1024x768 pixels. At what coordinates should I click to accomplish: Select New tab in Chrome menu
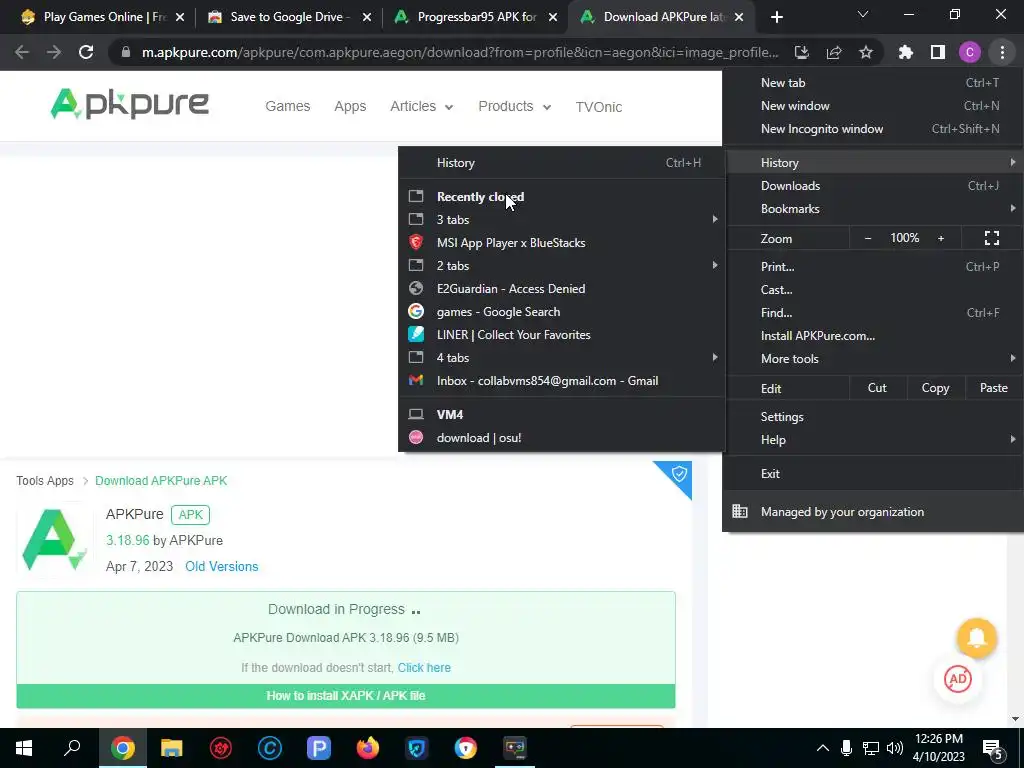873,83
